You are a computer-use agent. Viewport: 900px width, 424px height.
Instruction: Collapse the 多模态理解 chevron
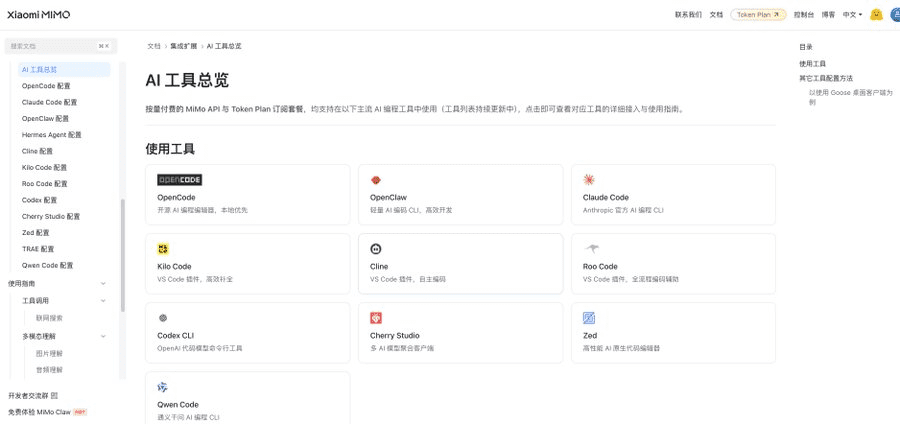pos(103,336)
